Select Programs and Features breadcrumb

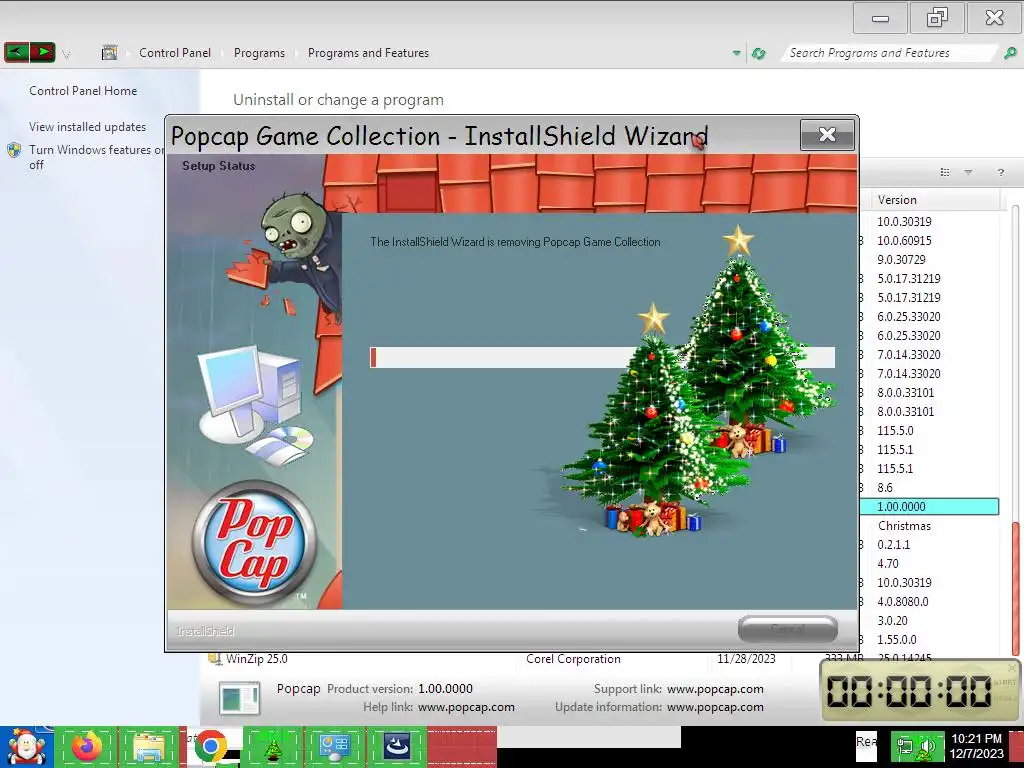click(368, 53)
